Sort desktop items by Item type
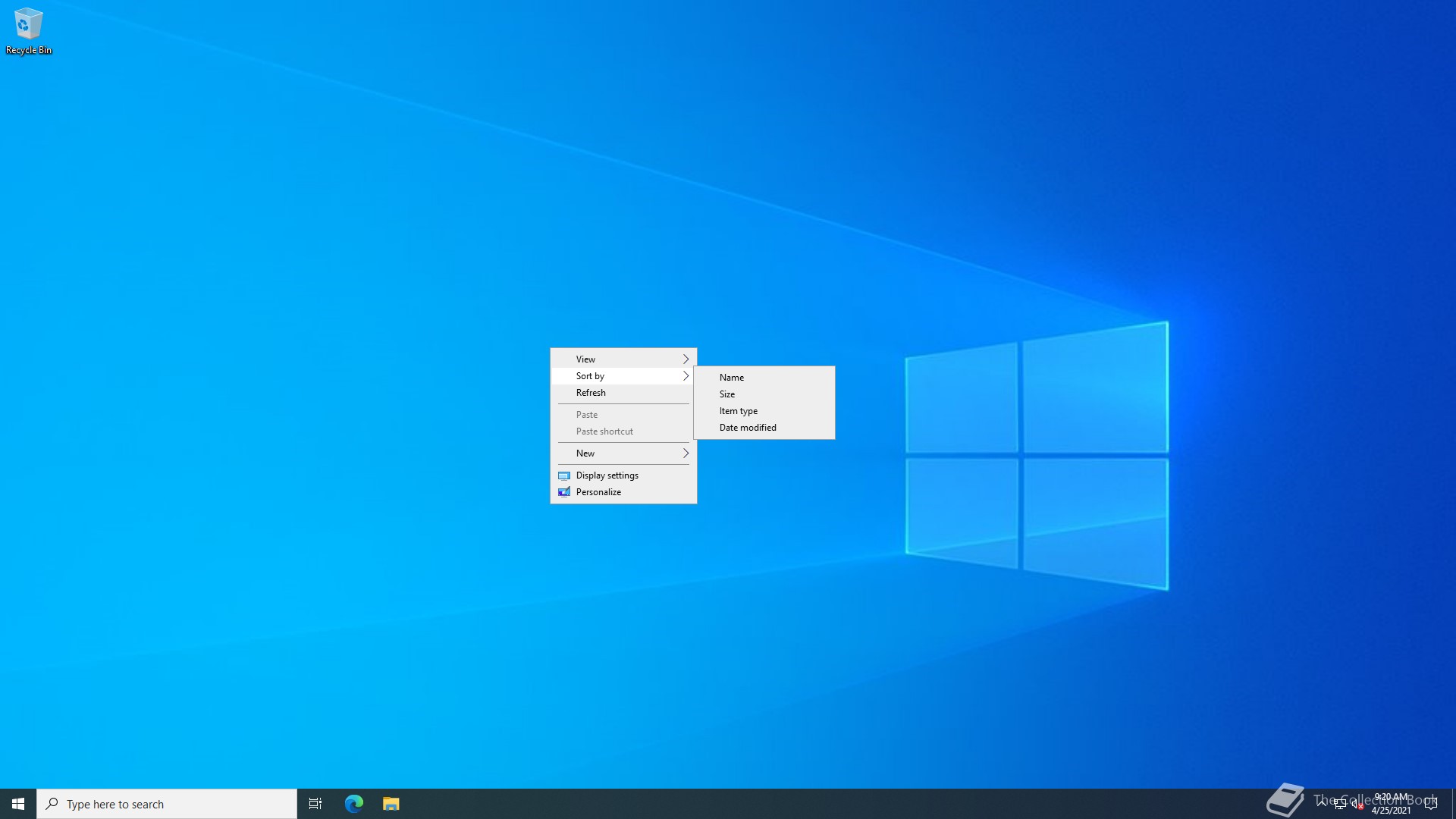Screen dimensions: 1456x819 764,411
